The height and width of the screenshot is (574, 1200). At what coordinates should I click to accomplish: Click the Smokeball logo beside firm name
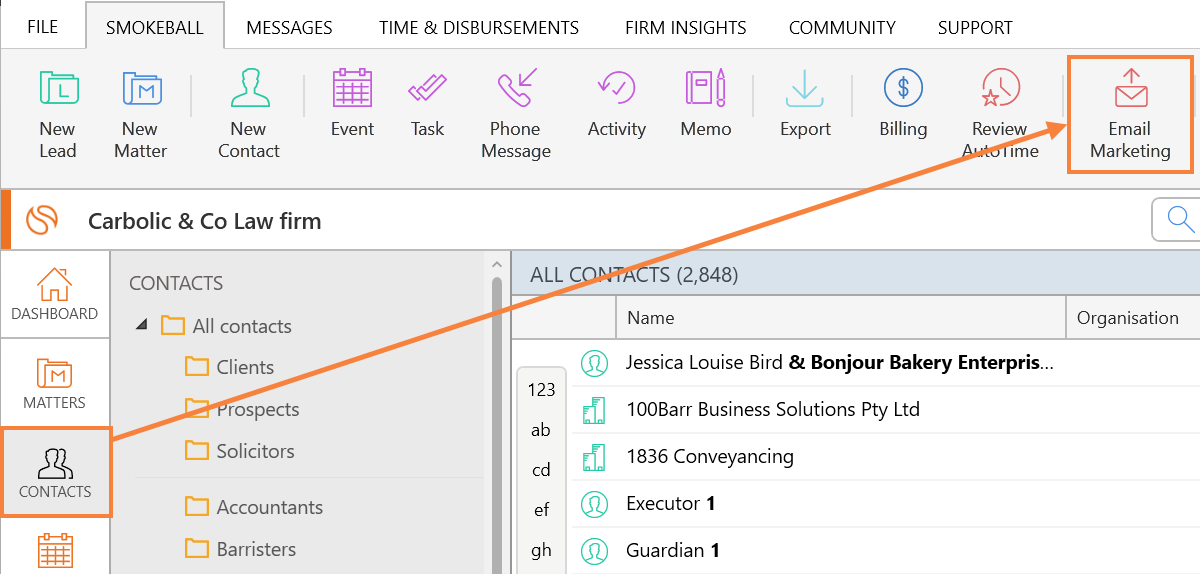tap(42, 220)
